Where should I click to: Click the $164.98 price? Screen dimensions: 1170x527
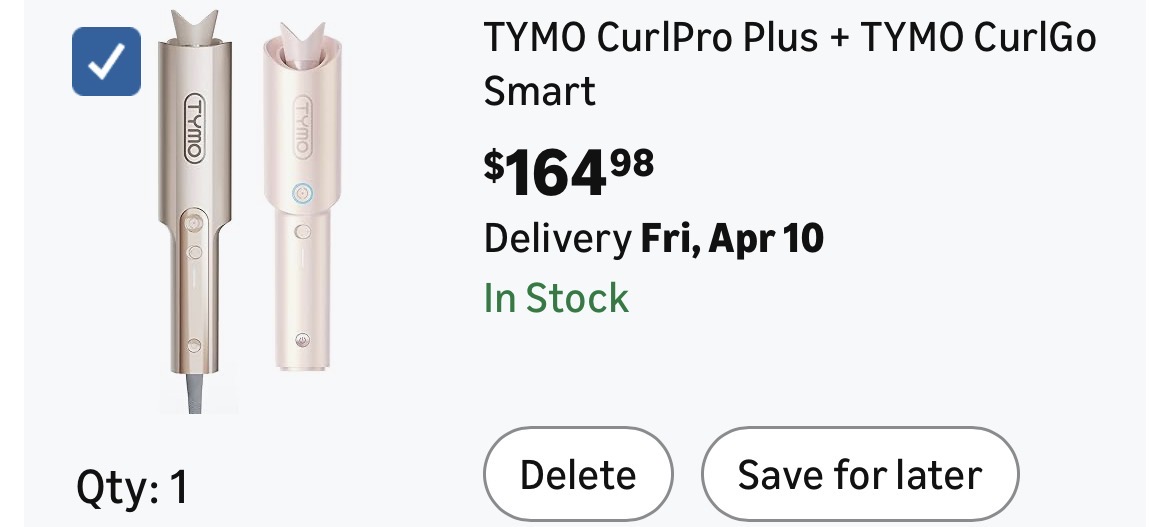coord(569,170)
